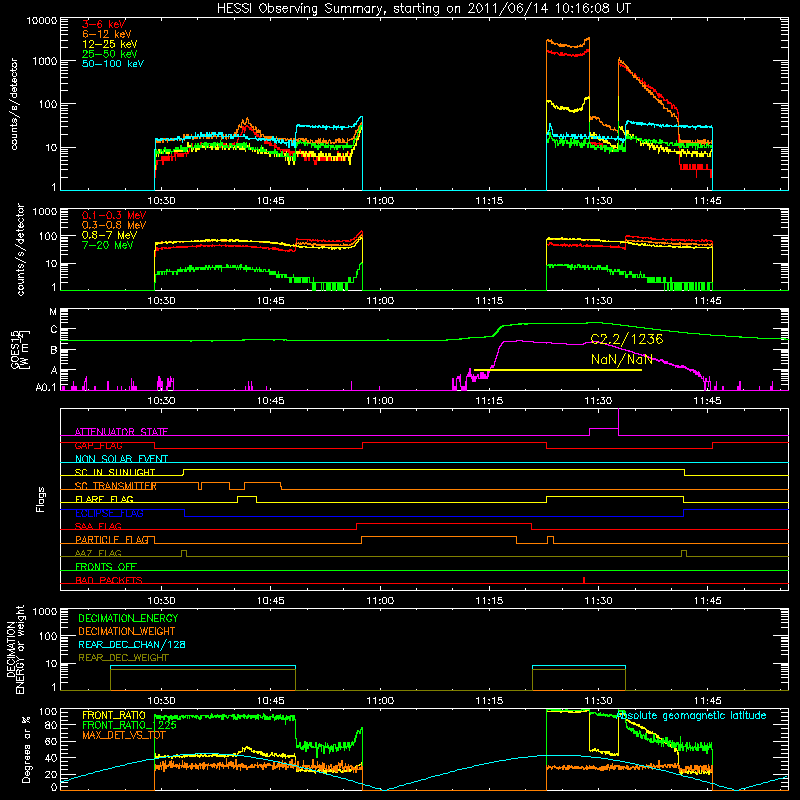
Task: Click the DECIMATION_WEIGHT legend entry
Action: click(127, 631)
